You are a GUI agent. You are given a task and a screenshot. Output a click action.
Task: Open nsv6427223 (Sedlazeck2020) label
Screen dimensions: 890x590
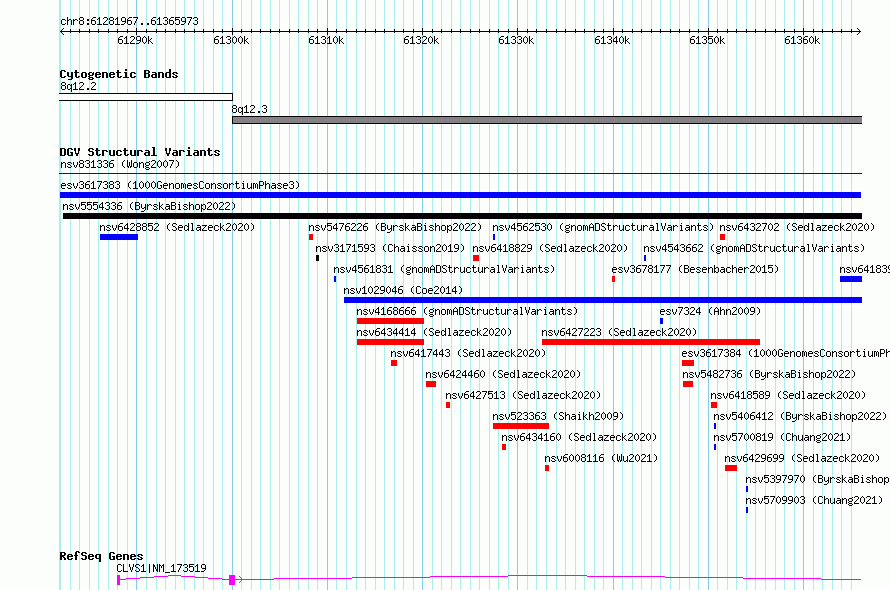pyautogui.click(x=619, y=332)
